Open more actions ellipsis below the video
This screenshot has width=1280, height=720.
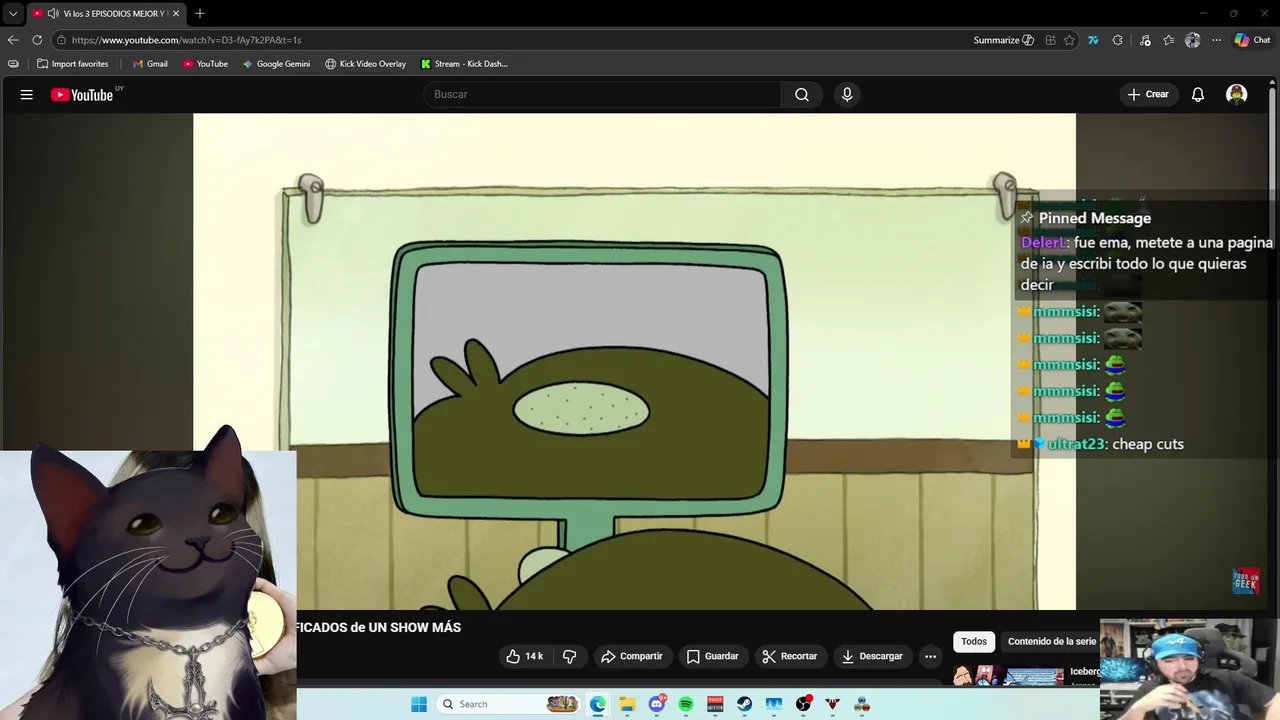930,656
